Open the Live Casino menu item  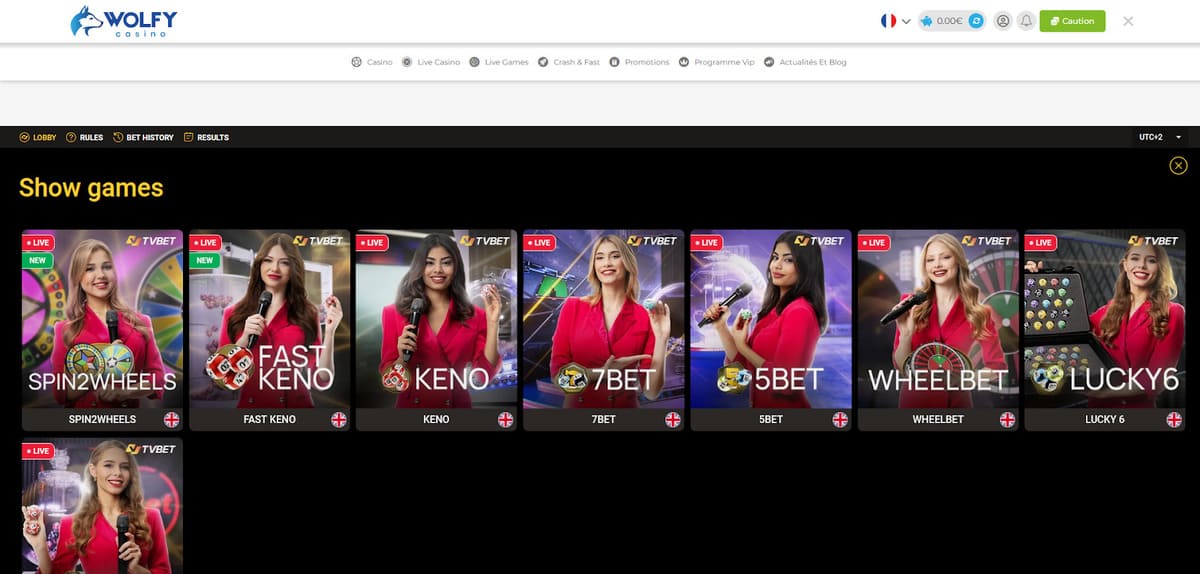pos(431,62)
